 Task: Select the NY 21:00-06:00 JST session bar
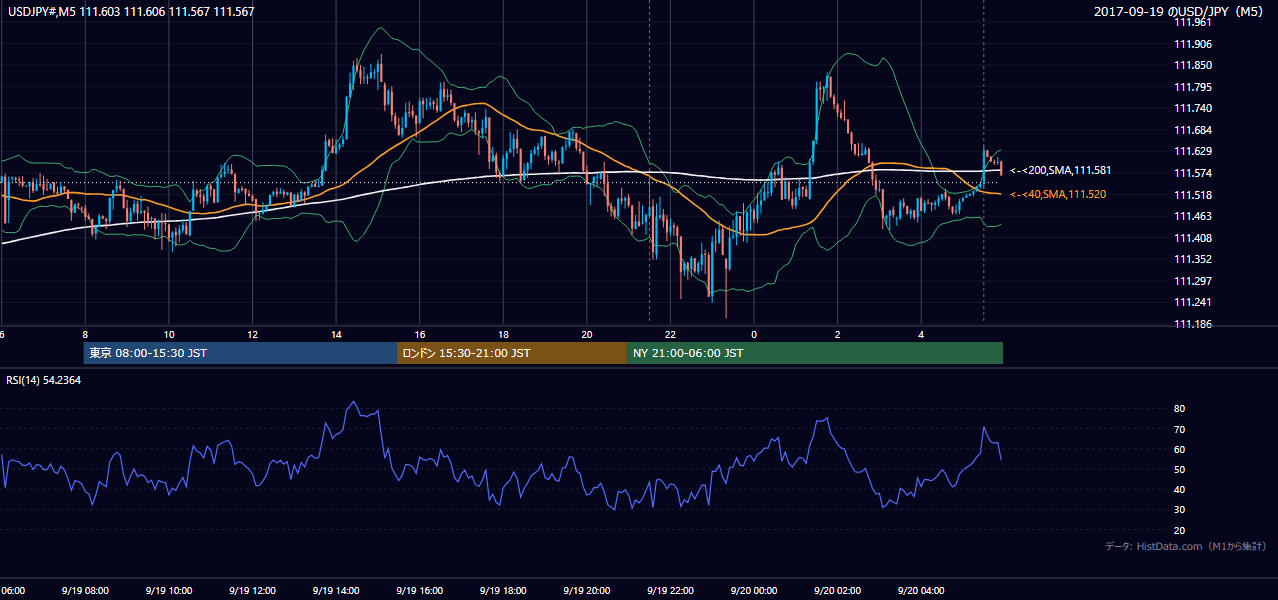click(815, 353)
